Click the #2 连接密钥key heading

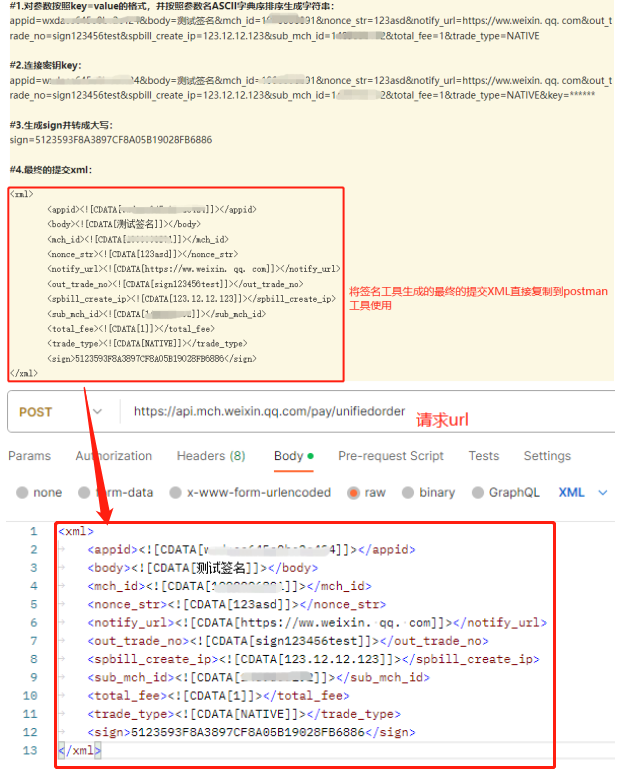point(45,65)
